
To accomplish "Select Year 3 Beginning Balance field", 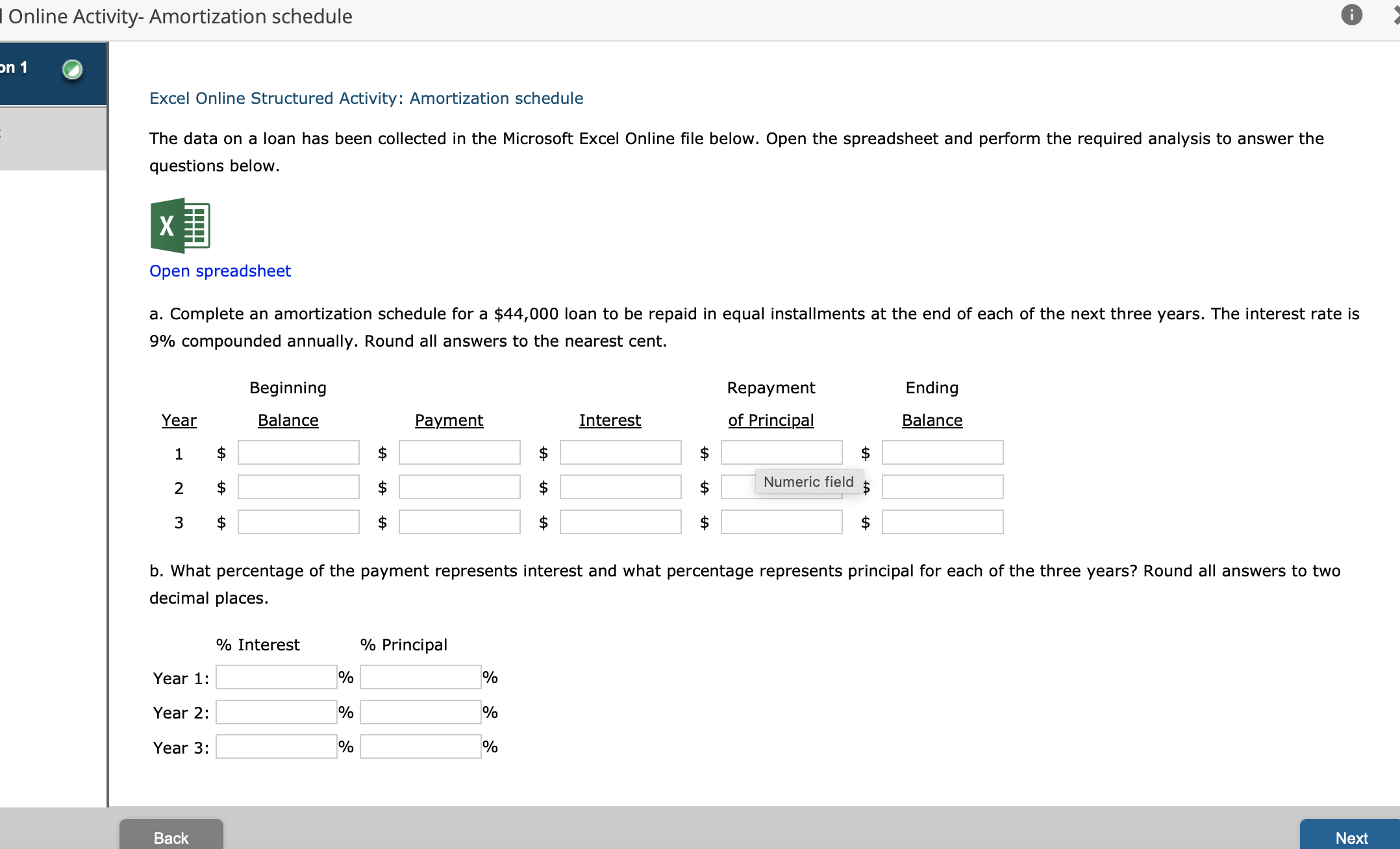I will [x=299, y=522].
